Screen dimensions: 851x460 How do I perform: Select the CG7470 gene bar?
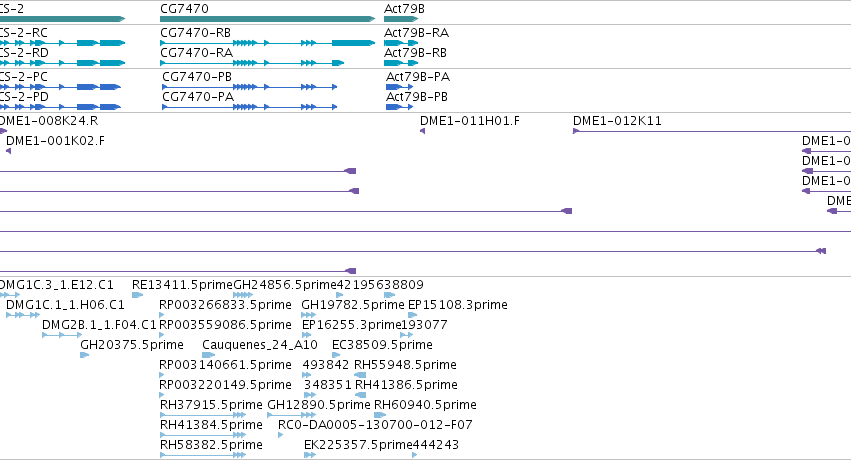click(268, 19)
